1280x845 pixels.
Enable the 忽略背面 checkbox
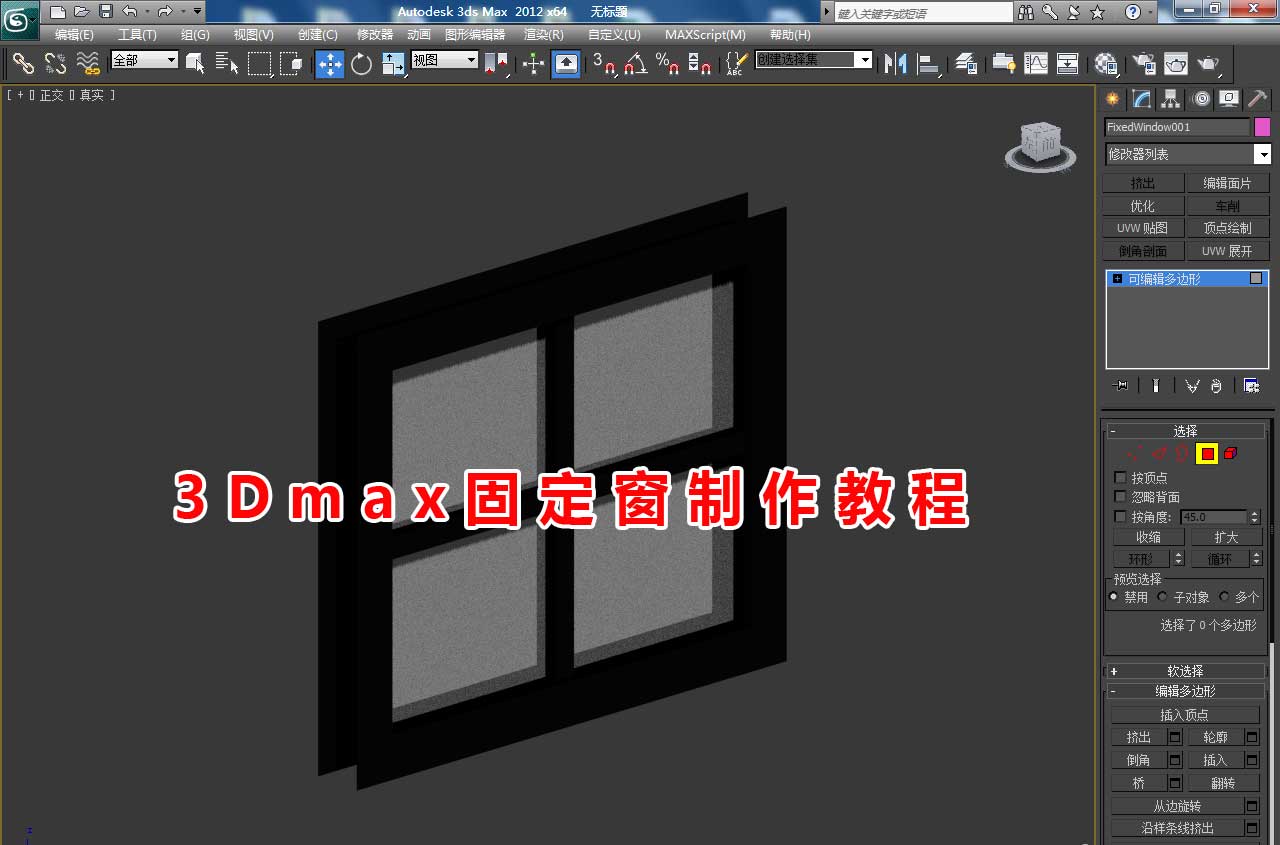[1120, 497]
